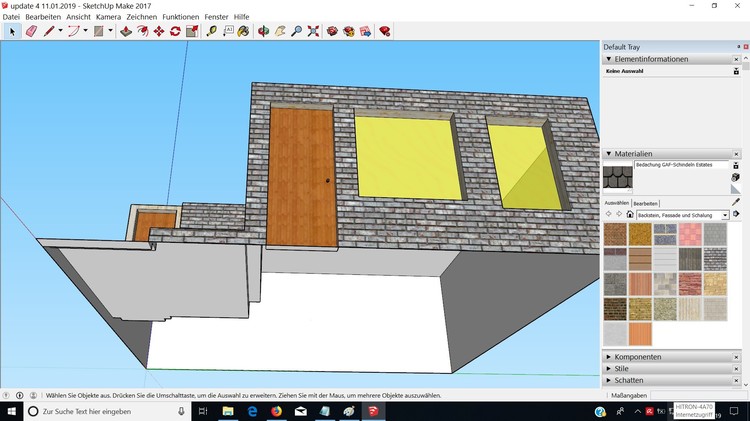Choose the Arc drawing tool

tap(73, 32)
